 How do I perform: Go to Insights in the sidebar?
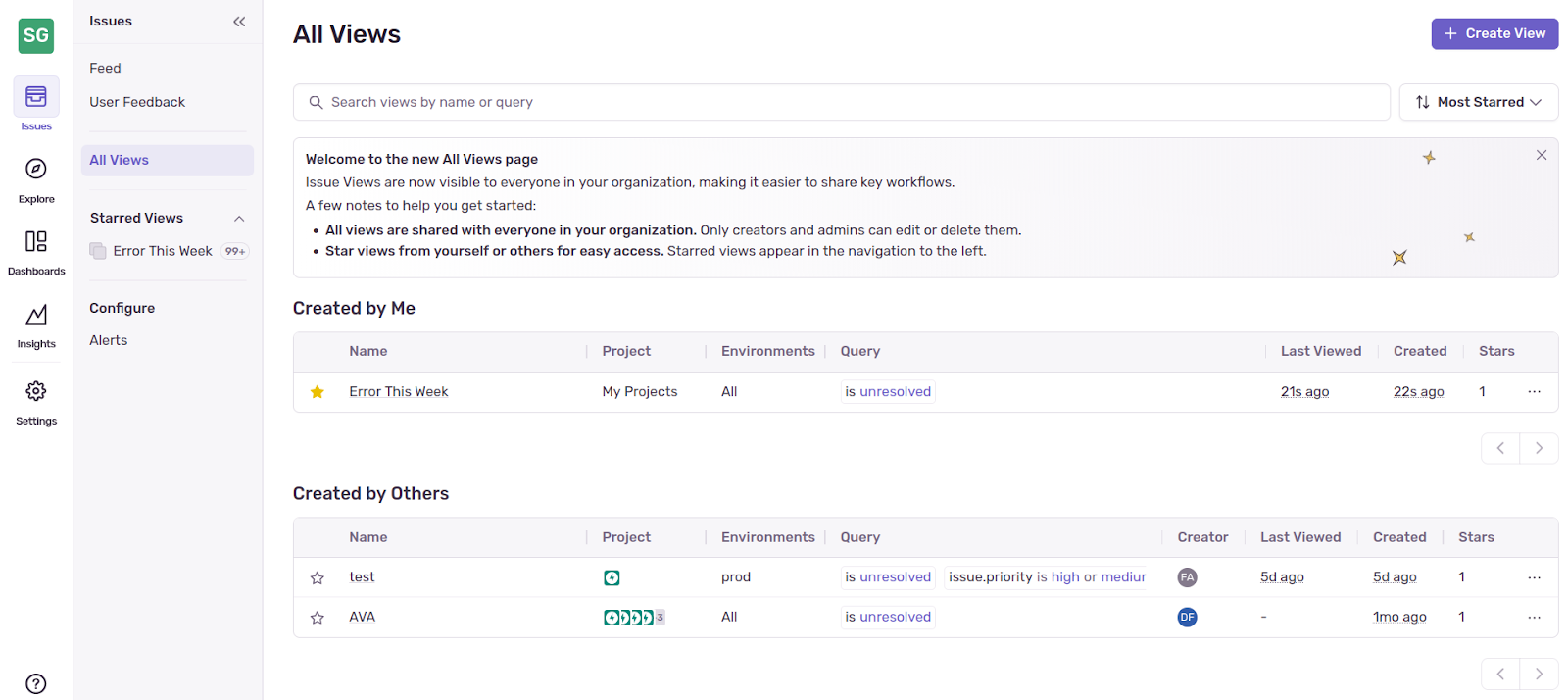pos(36,316)
